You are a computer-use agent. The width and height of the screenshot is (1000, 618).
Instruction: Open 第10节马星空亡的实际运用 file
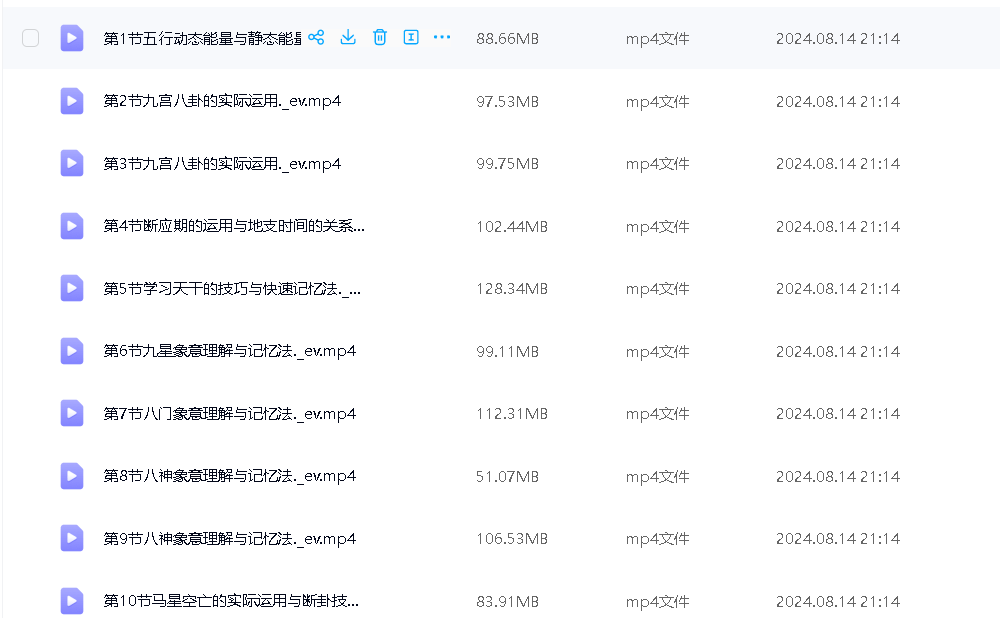point(231,601)
